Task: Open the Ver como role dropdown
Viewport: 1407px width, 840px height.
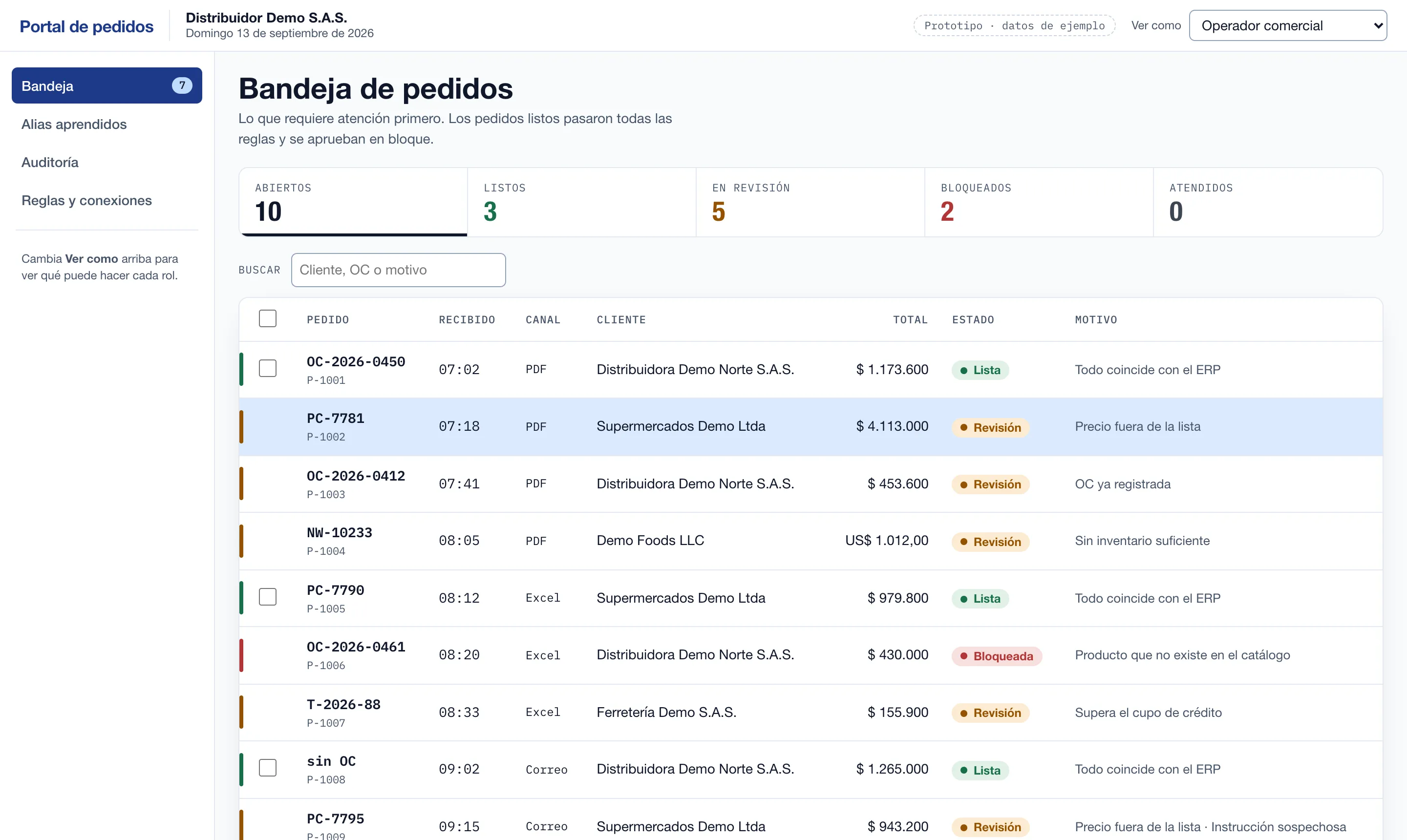Action: [1287, 25]
